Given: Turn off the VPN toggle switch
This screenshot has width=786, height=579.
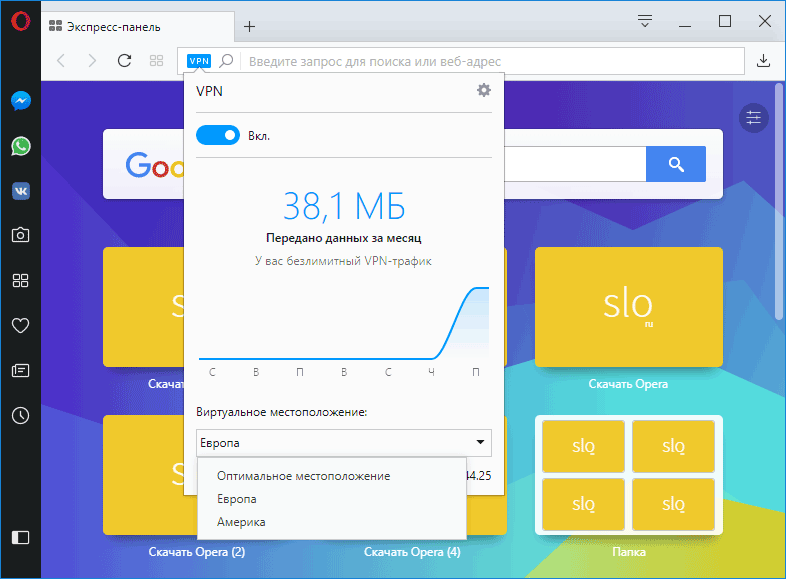Looking at the screenshot, I should pyautogui.click(x=218, y=135).
